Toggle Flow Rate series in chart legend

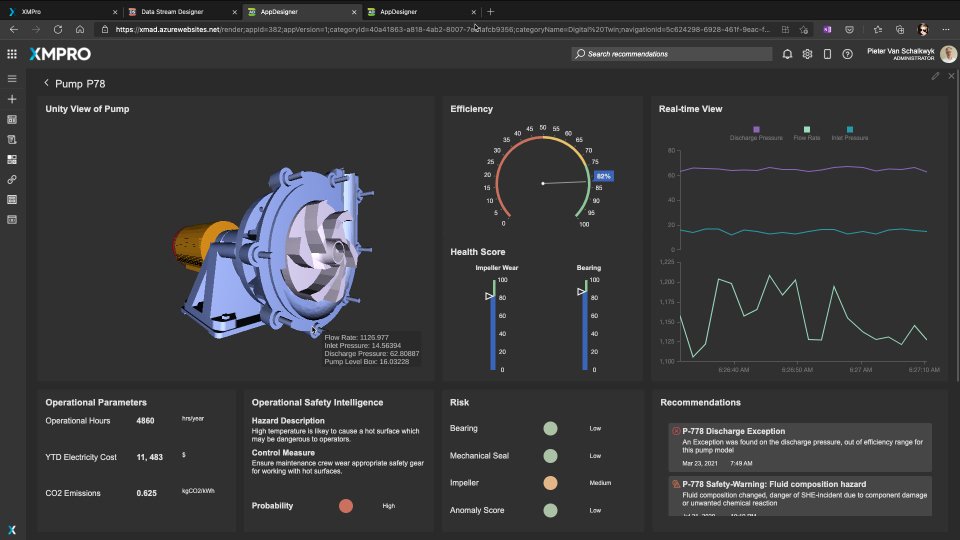806,133
